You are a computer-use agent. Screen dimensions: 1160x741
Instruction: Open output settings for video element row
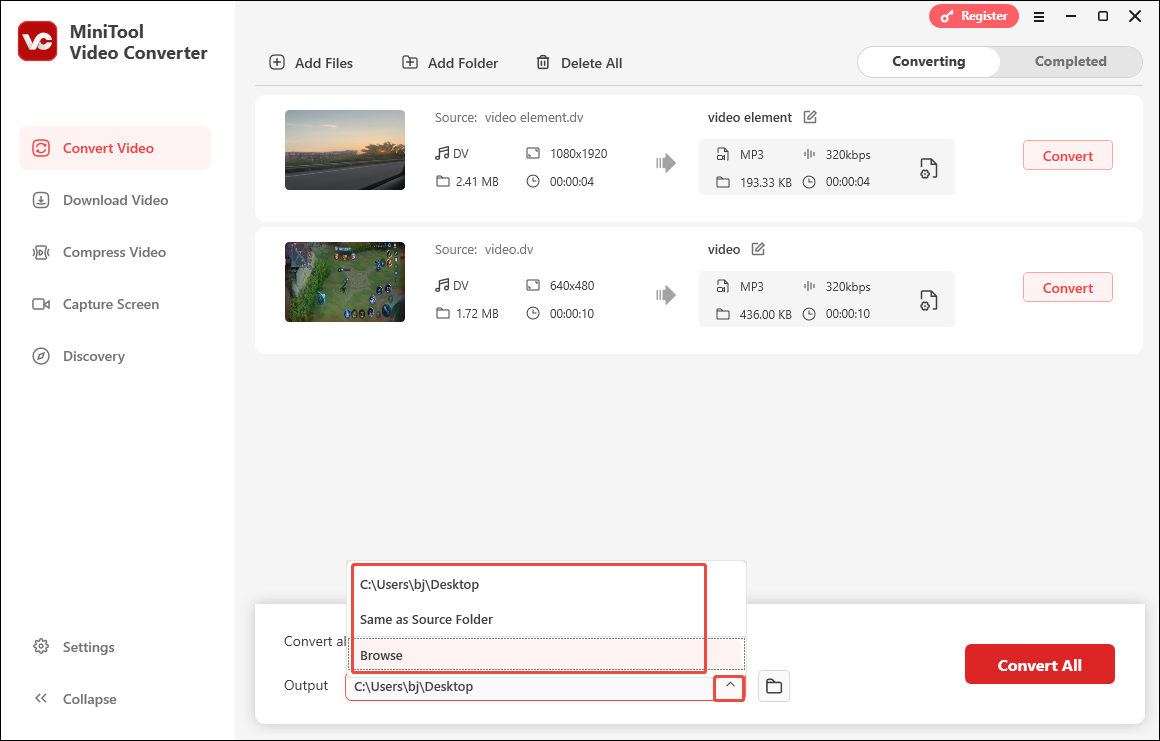tap(928, 169)
